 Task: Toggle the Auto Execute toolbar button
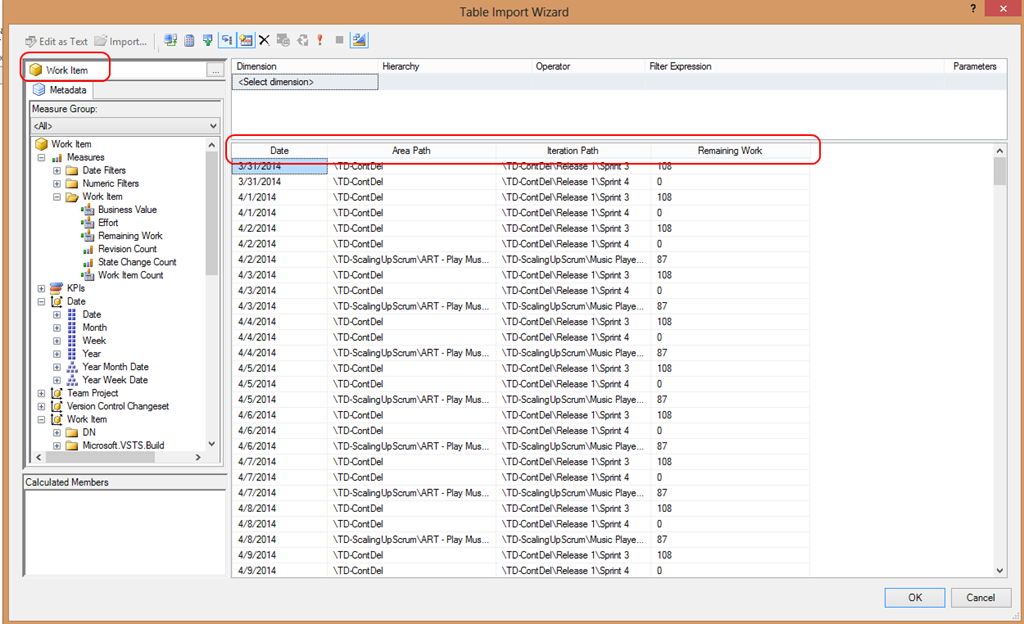[x=226, y=41]
